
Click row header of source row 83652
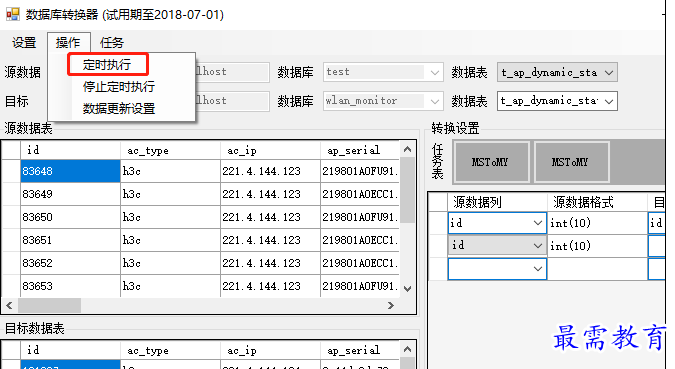click(11, 263)
